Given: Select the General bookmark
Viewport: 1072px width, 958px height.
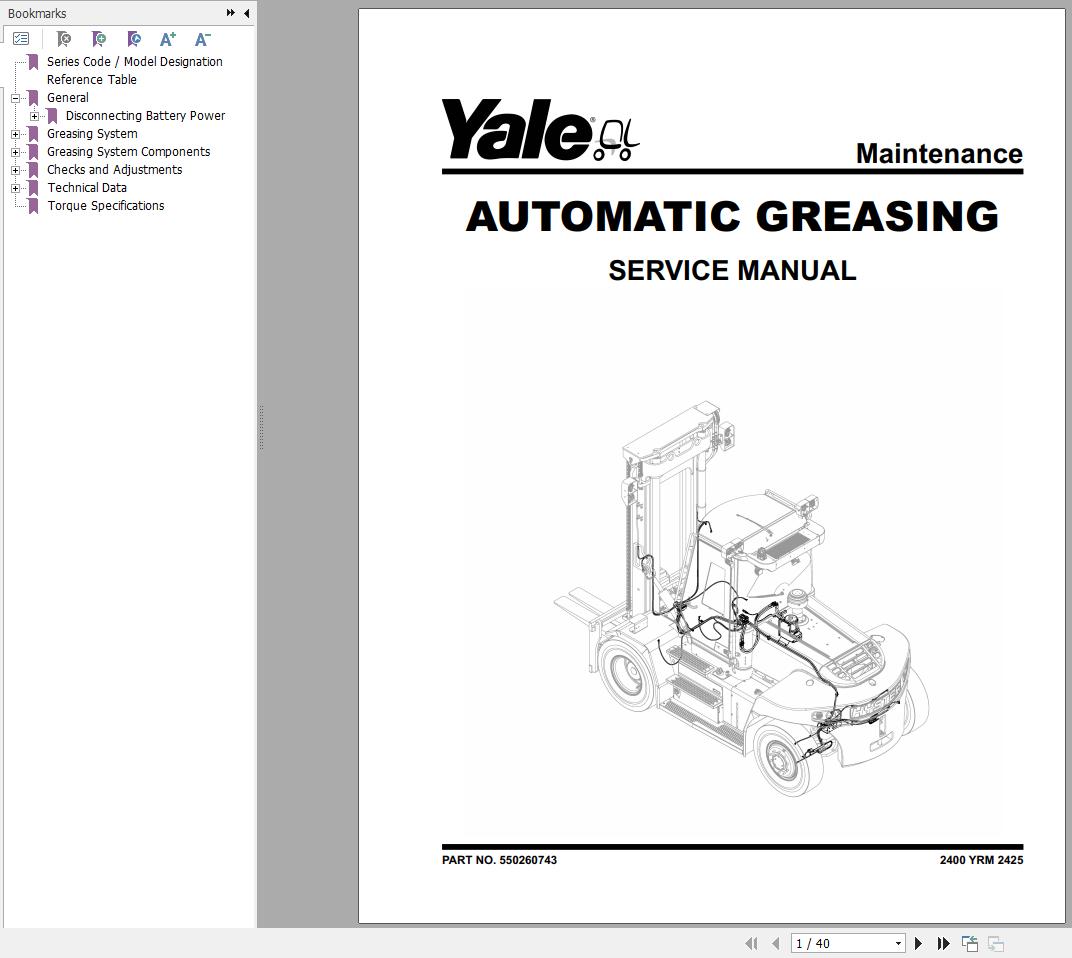Looking at the screenshot, I should (68, 98).
